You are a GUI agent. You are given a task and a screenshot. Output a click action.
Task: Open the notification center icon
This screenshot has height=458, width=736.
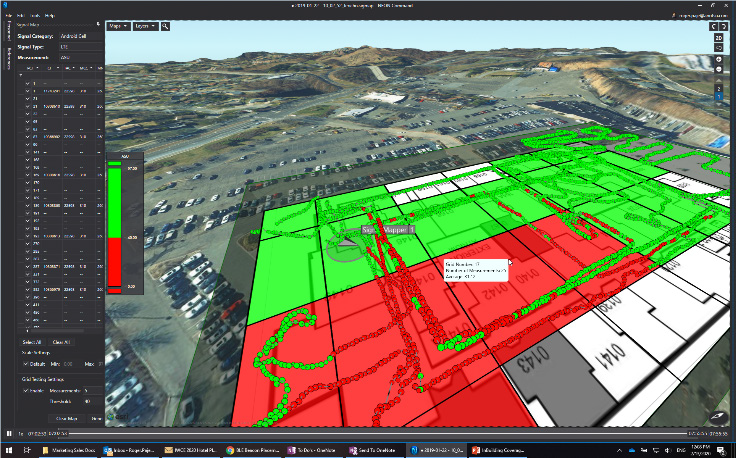(721, 451)
